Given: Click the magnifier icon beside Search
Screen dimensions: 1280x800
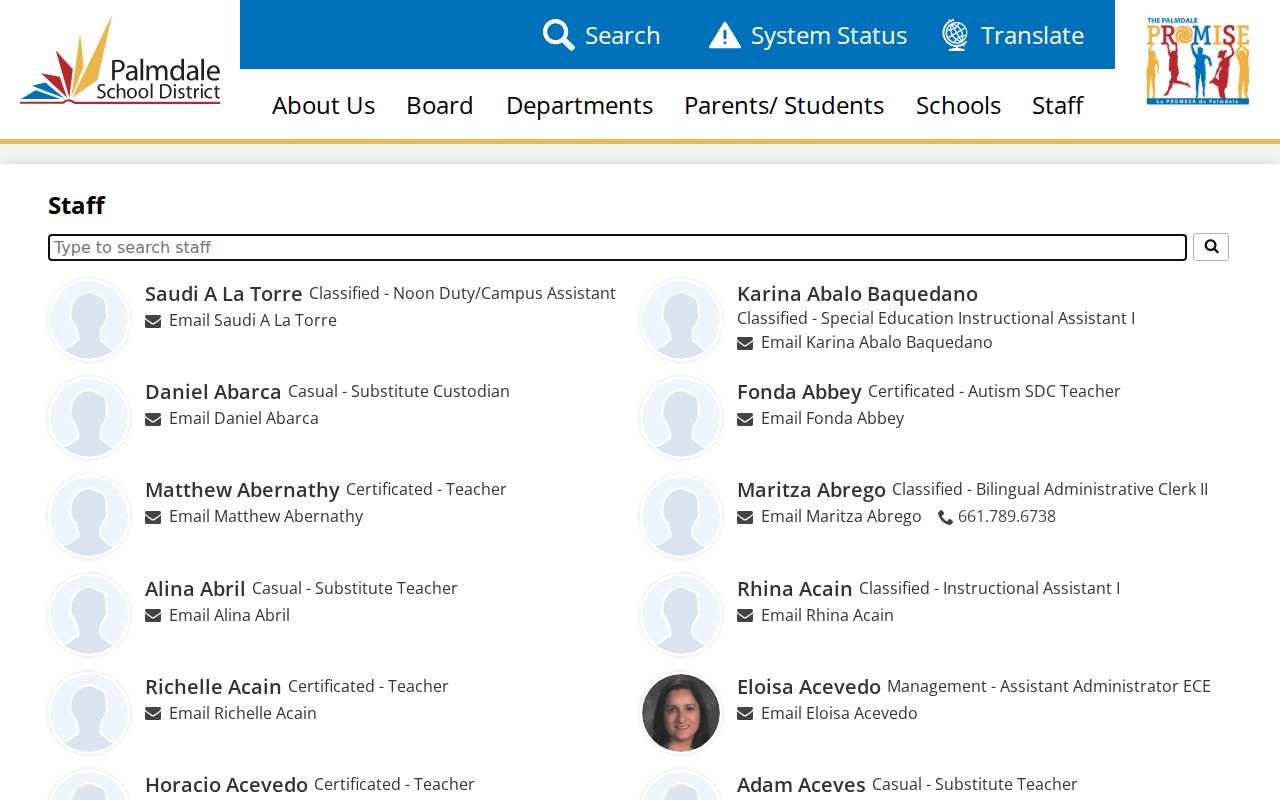Looking at the screenshot, I should pyautogui.click(x=558, y=35).
